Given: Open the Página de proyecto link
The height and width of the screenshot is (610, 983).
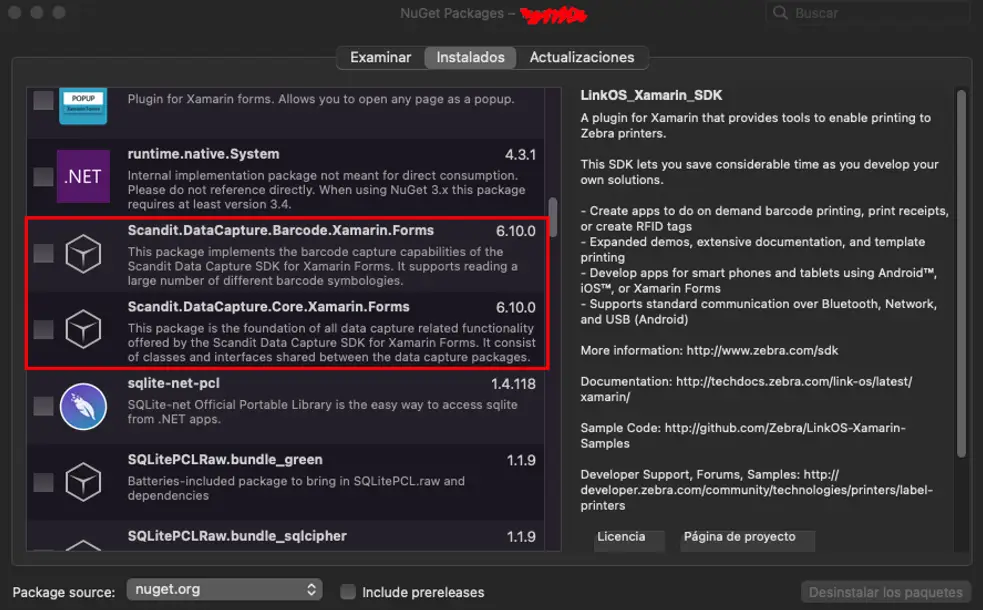Looking at the screenshot, I should tap(740, 538).
